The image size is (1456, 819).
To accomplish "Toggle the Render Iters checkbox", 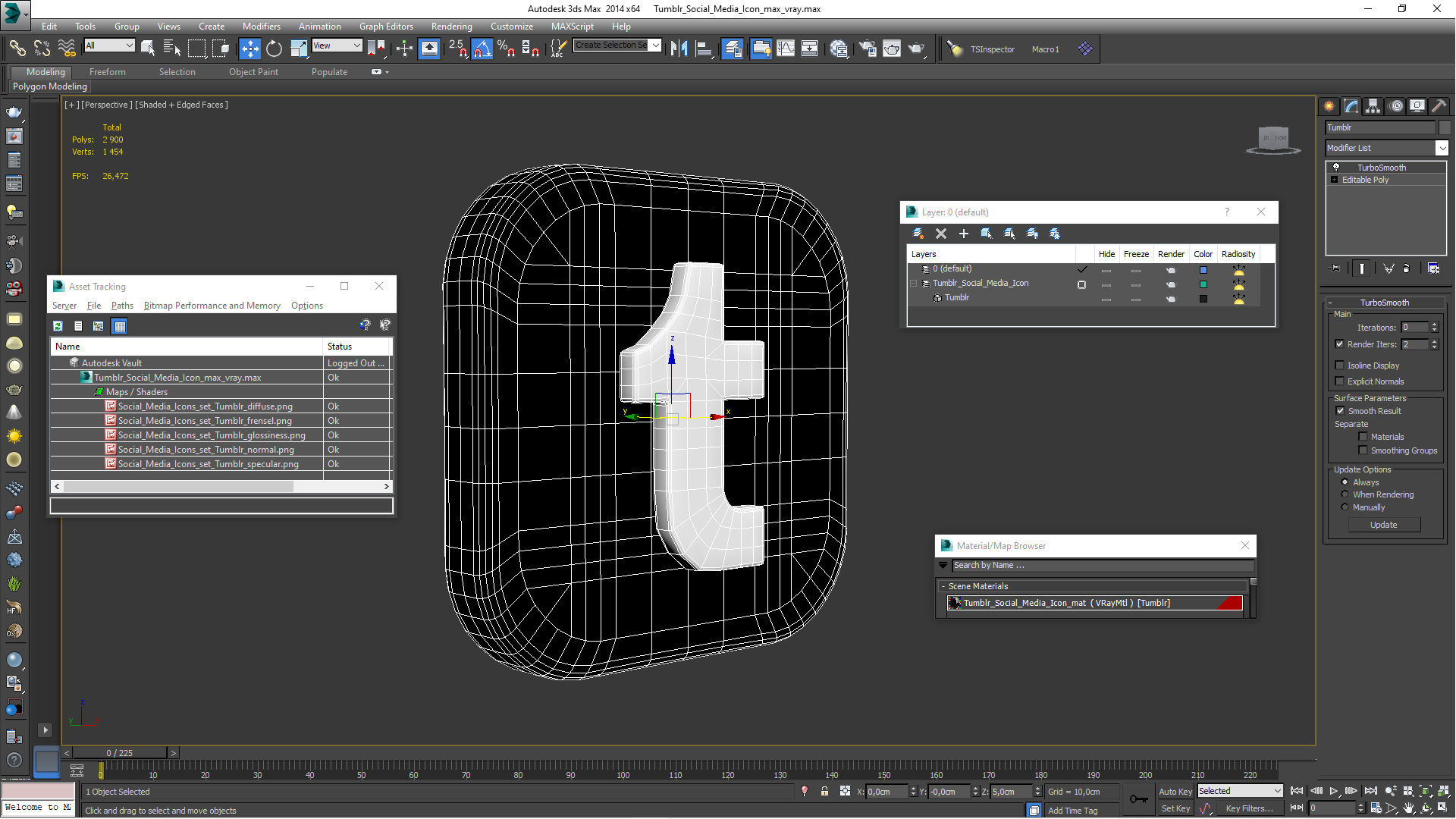I will 1340,344.
